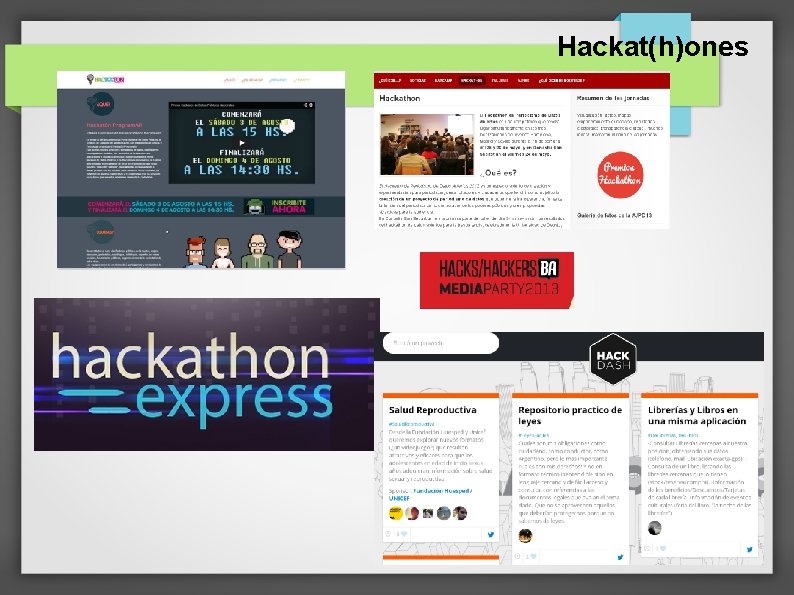Click the contributor avatar in Repositorio practico card

(526, 535)
